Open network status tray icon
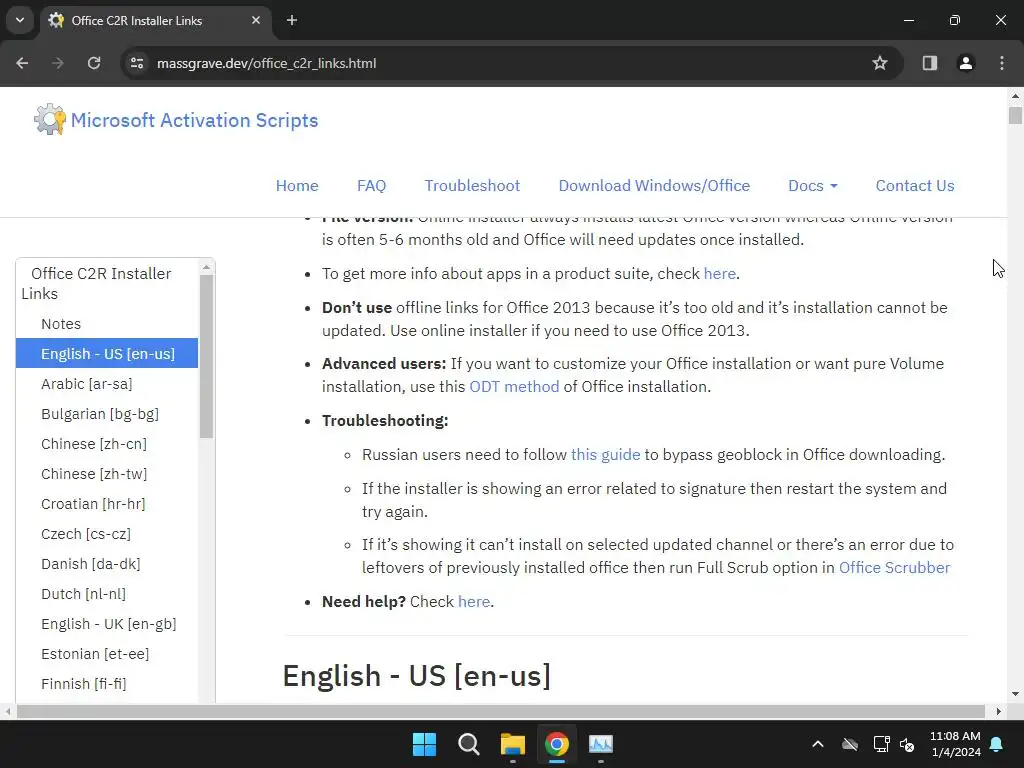This screenshot has height=768, width=1024. click(881, 744)
